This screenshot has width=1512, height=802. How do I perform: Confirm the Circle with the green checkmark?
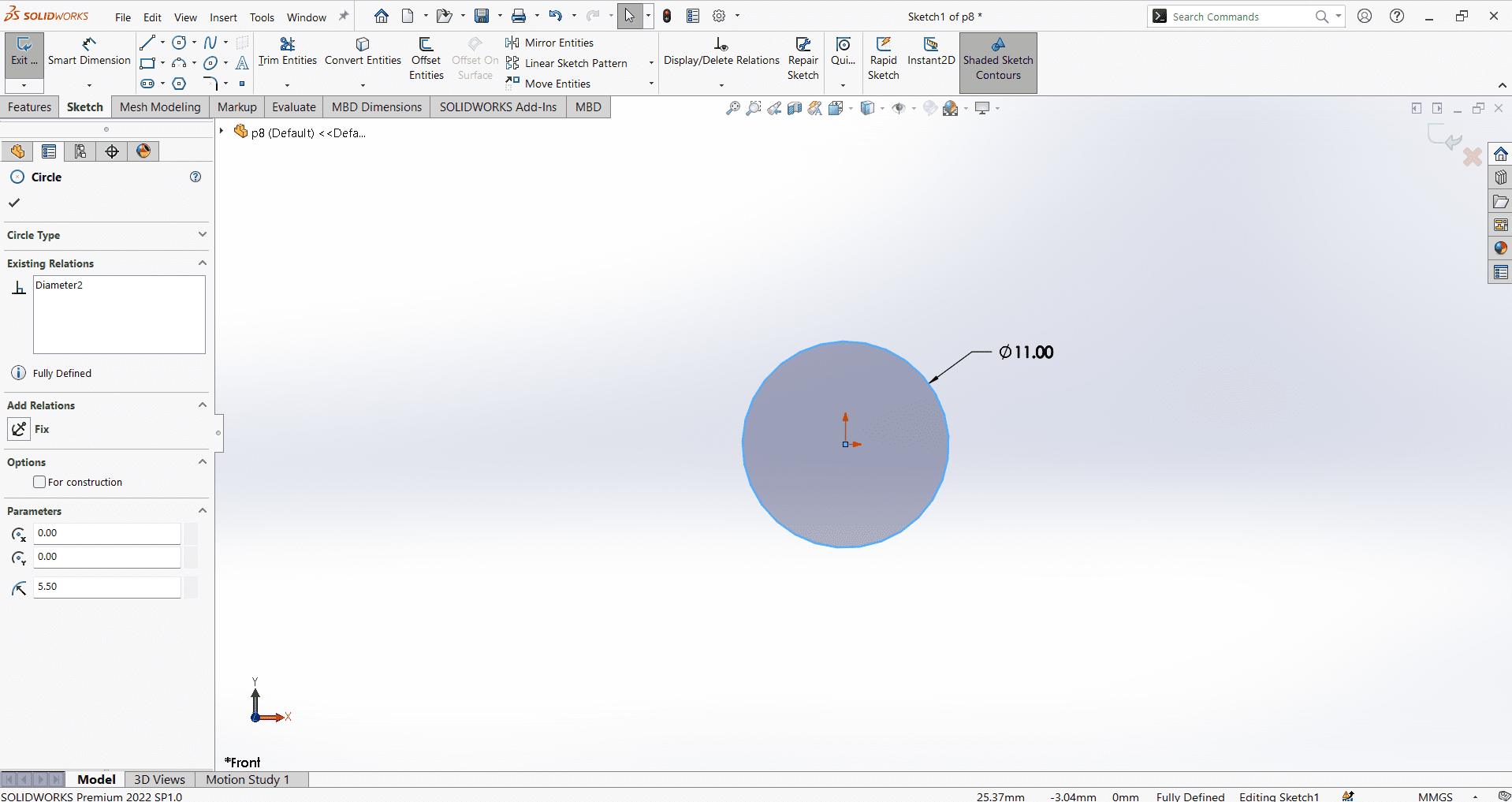pyautogui.click(x=14, y=203)
